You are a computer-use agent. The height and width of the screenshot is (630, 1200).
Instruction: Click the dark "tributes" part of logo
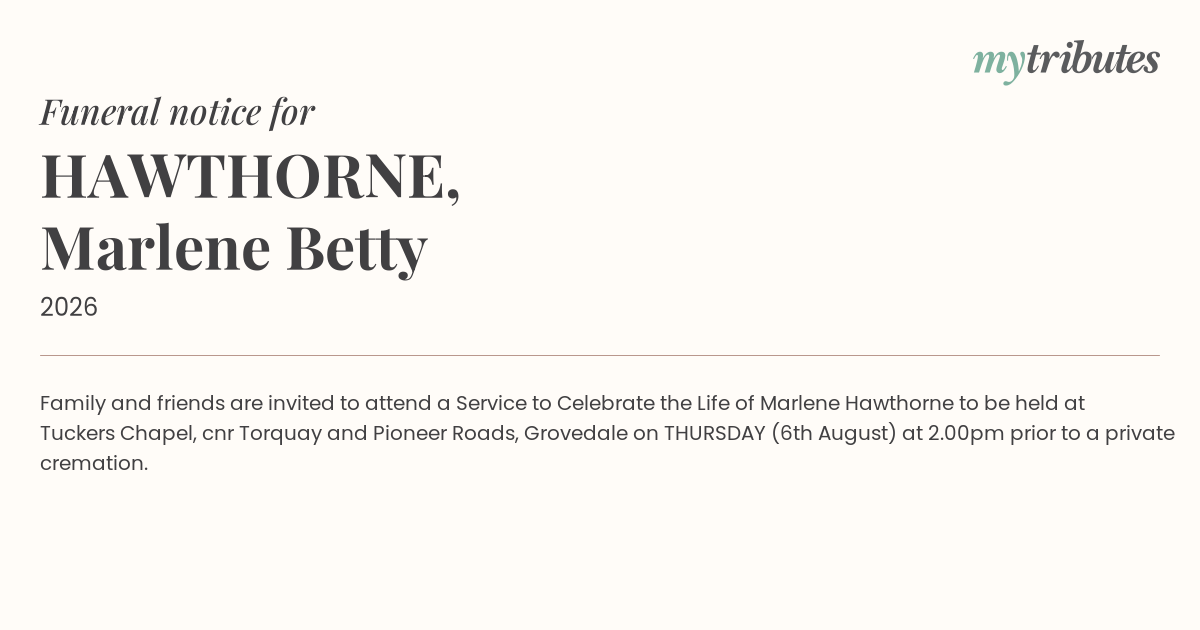coord(1093,59)
